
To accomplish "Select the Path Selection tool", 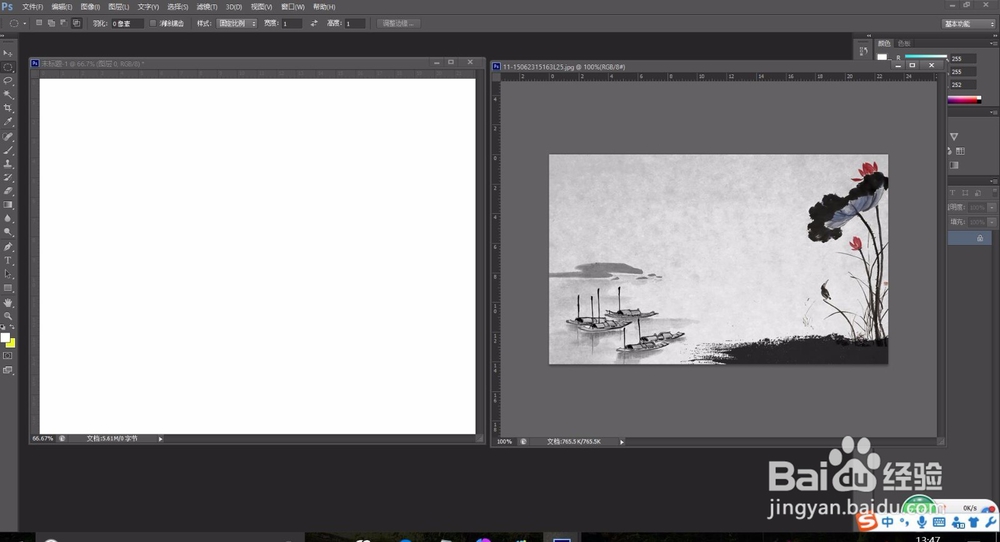I will tap(8, 274).
